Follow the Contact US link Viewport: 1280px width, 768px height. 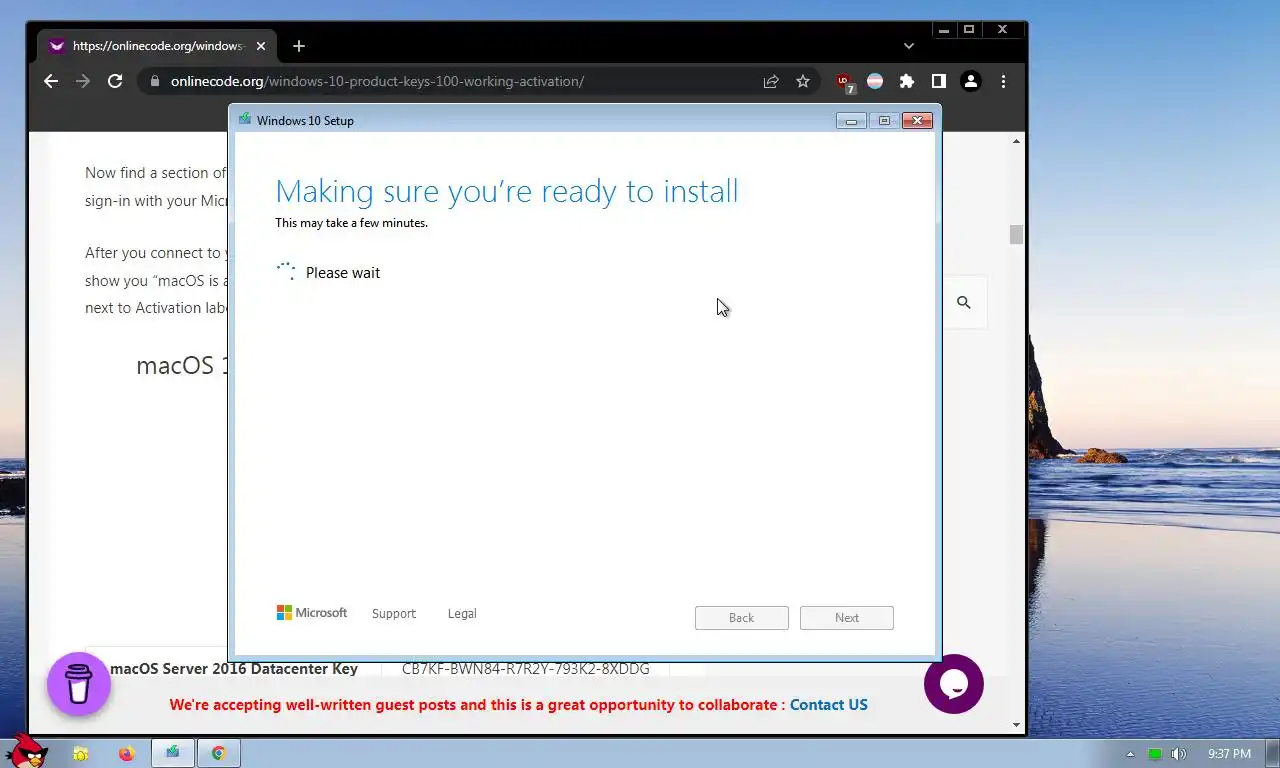[829, 705]
